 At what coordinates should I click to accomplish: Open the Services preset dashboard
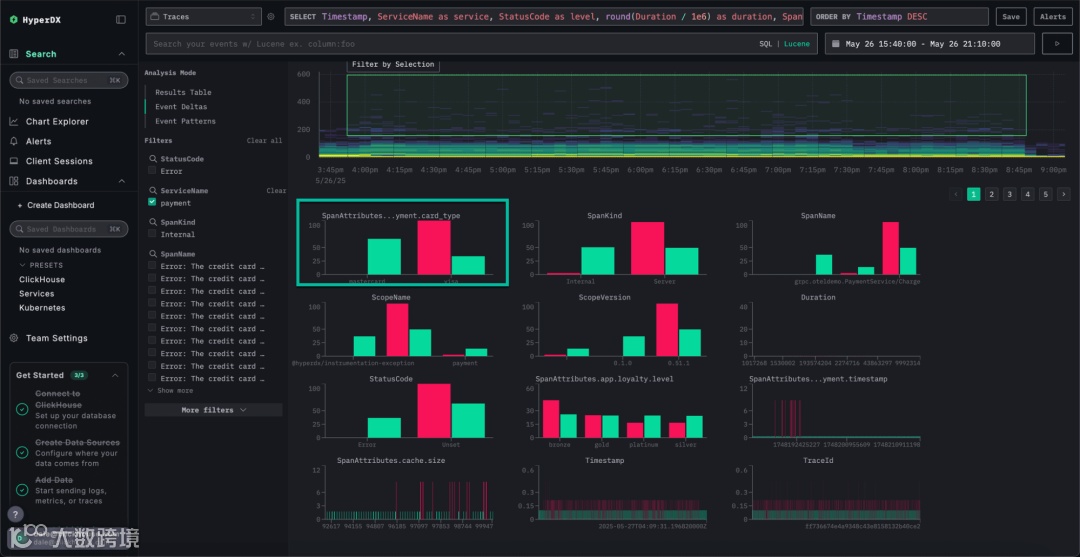click(x=37, y=294)
